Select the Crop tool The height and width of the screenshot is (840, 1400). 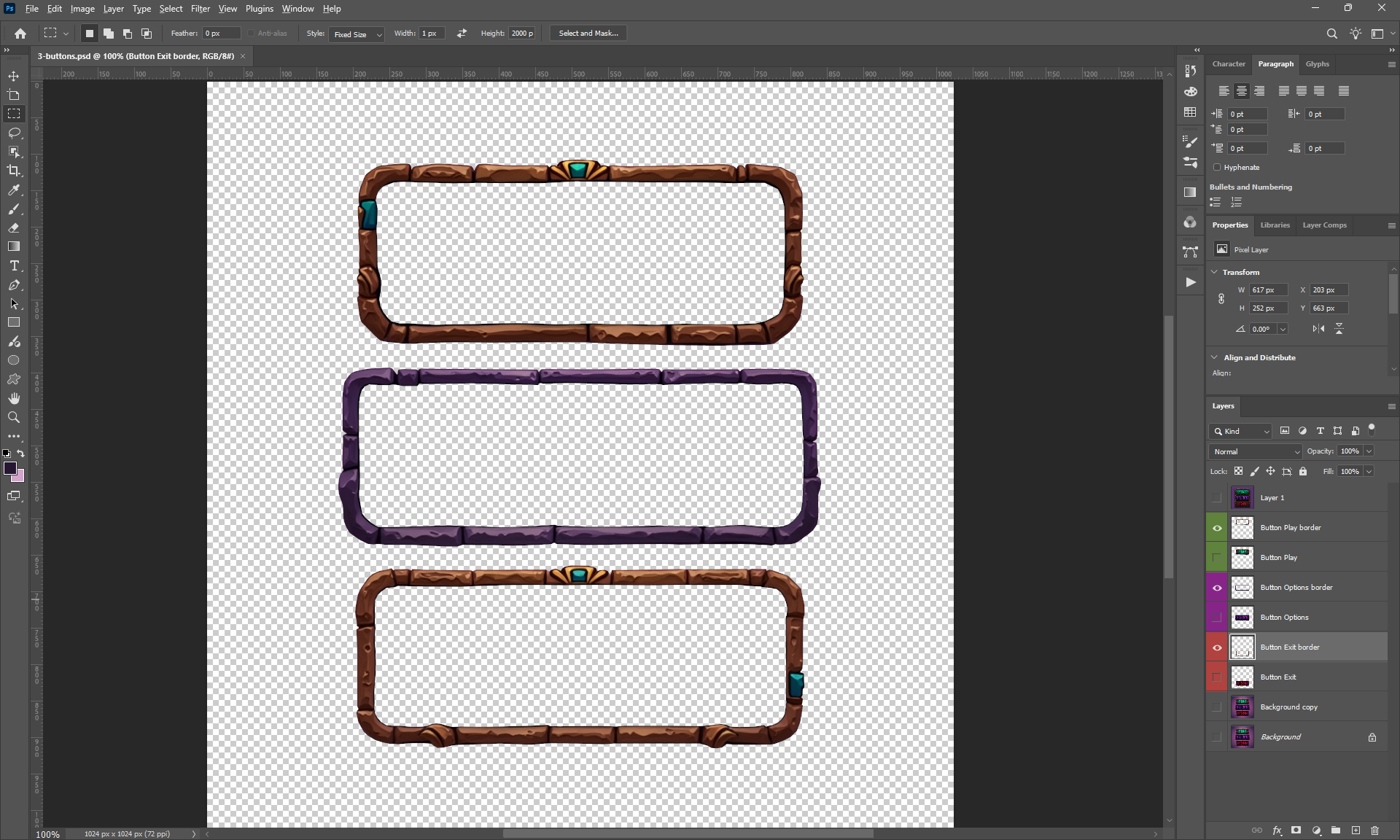coord(14,171)
